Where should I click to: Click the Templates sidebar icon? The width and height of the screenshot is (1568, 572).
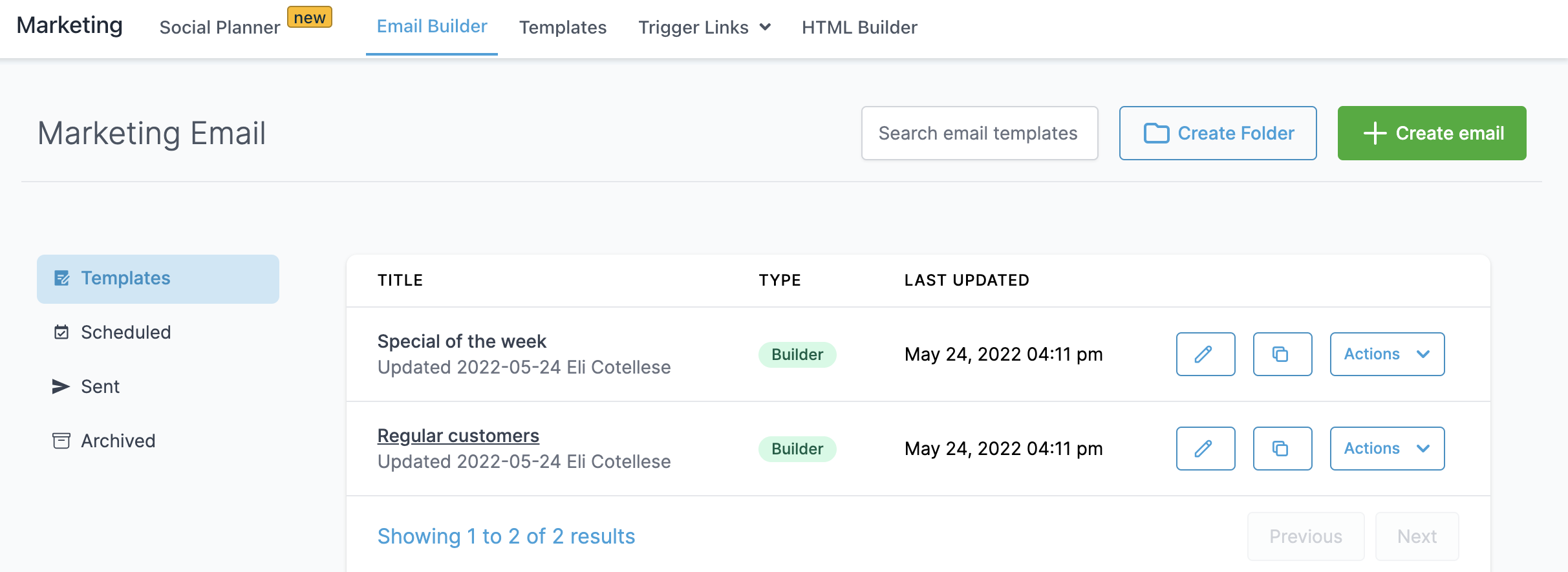click(x=62, y=279)
